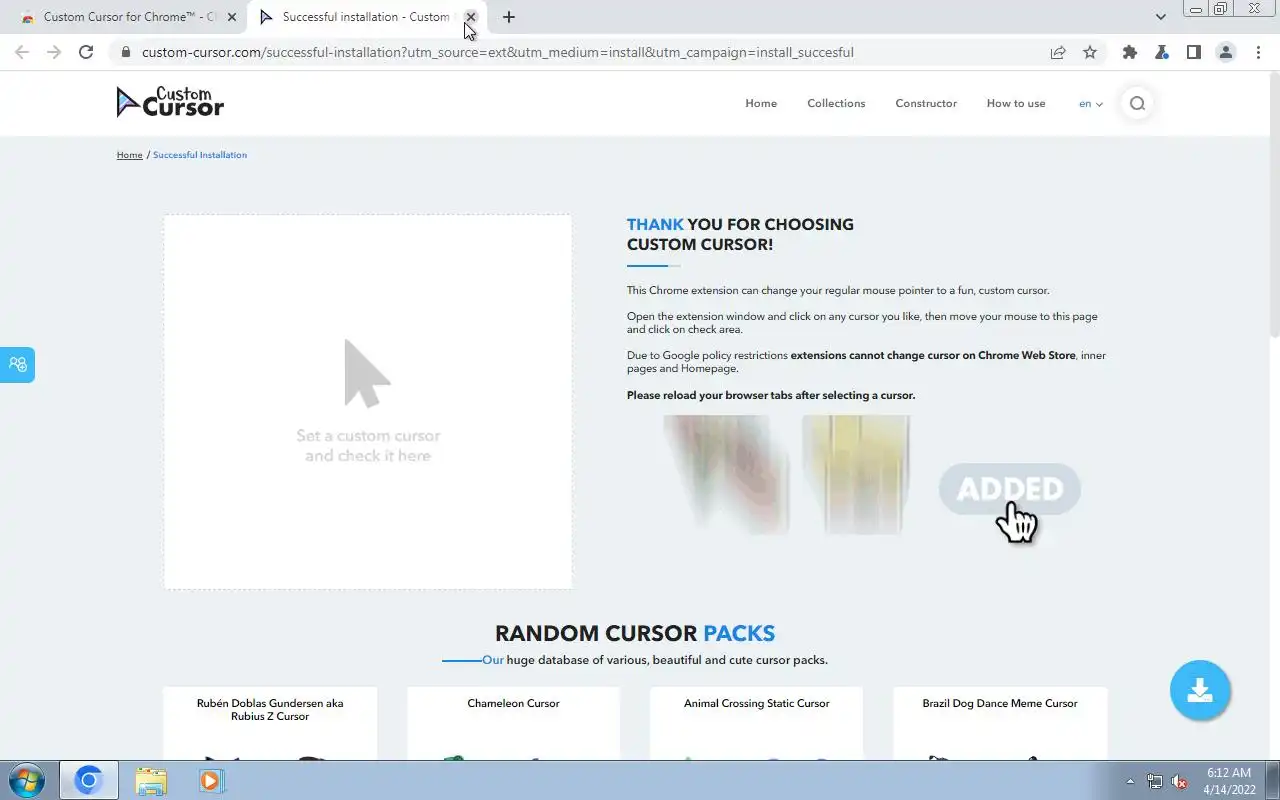
Task: Open the Constructor navigation item
Action: 926,103
